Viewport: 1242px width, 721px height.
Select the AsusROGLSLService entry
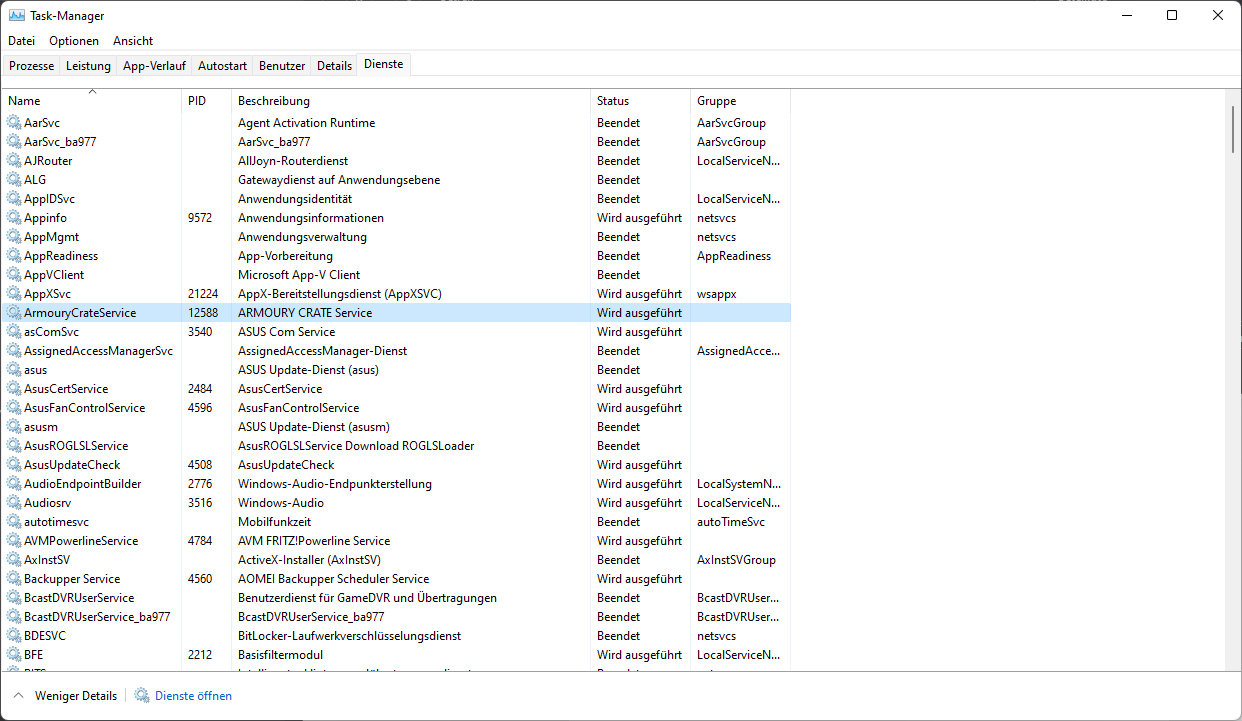tap(397, 446)
